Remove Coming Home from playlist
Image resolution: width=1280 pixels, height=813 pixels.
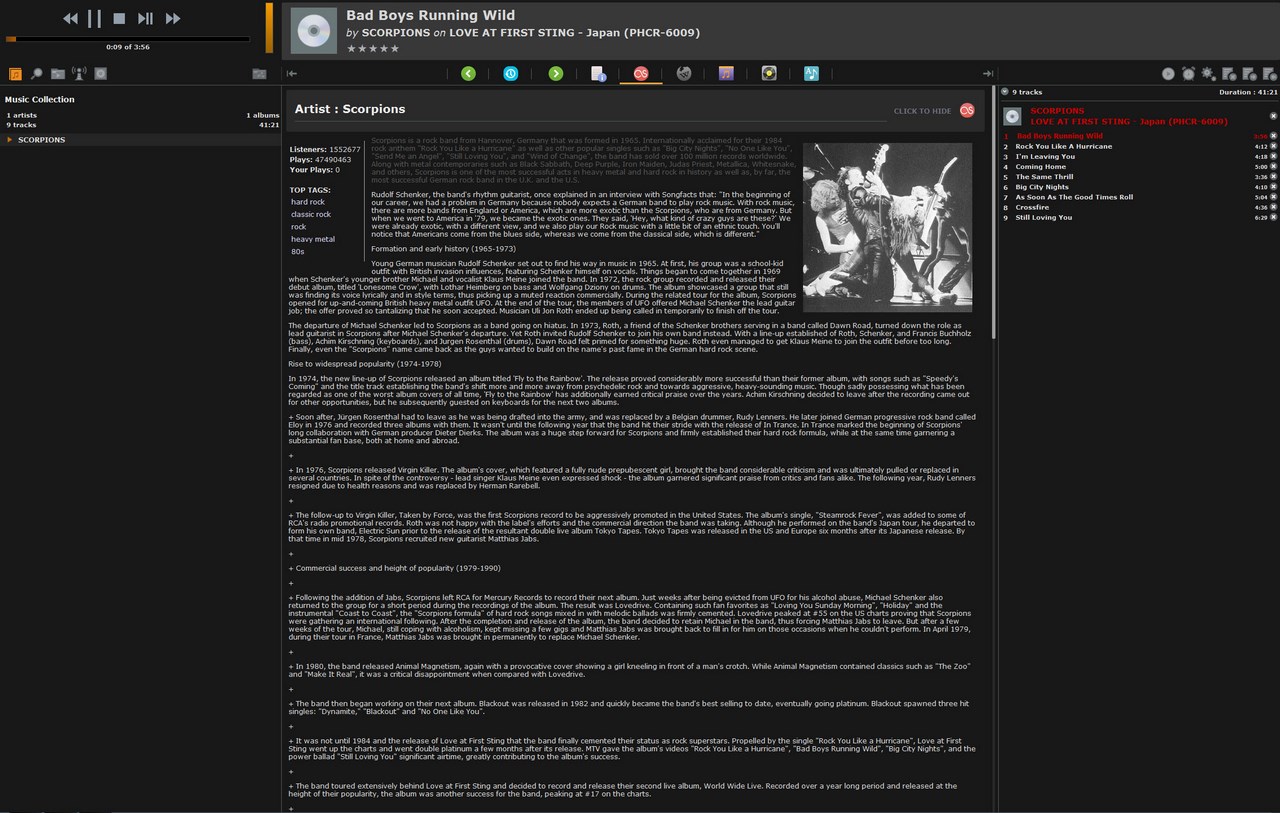point(1273,167)
